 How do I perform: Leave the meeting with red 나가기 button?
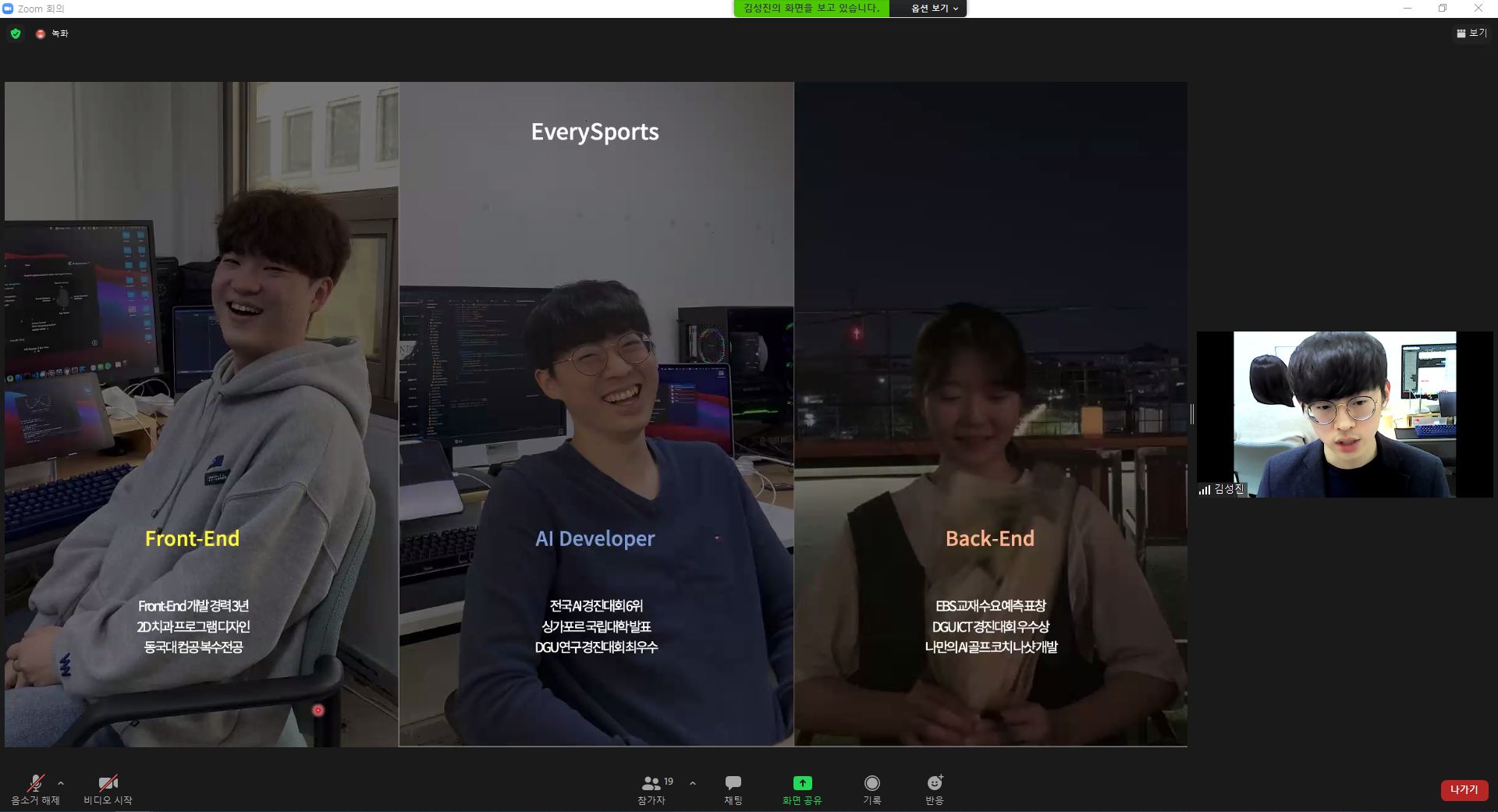(1464, 789)
